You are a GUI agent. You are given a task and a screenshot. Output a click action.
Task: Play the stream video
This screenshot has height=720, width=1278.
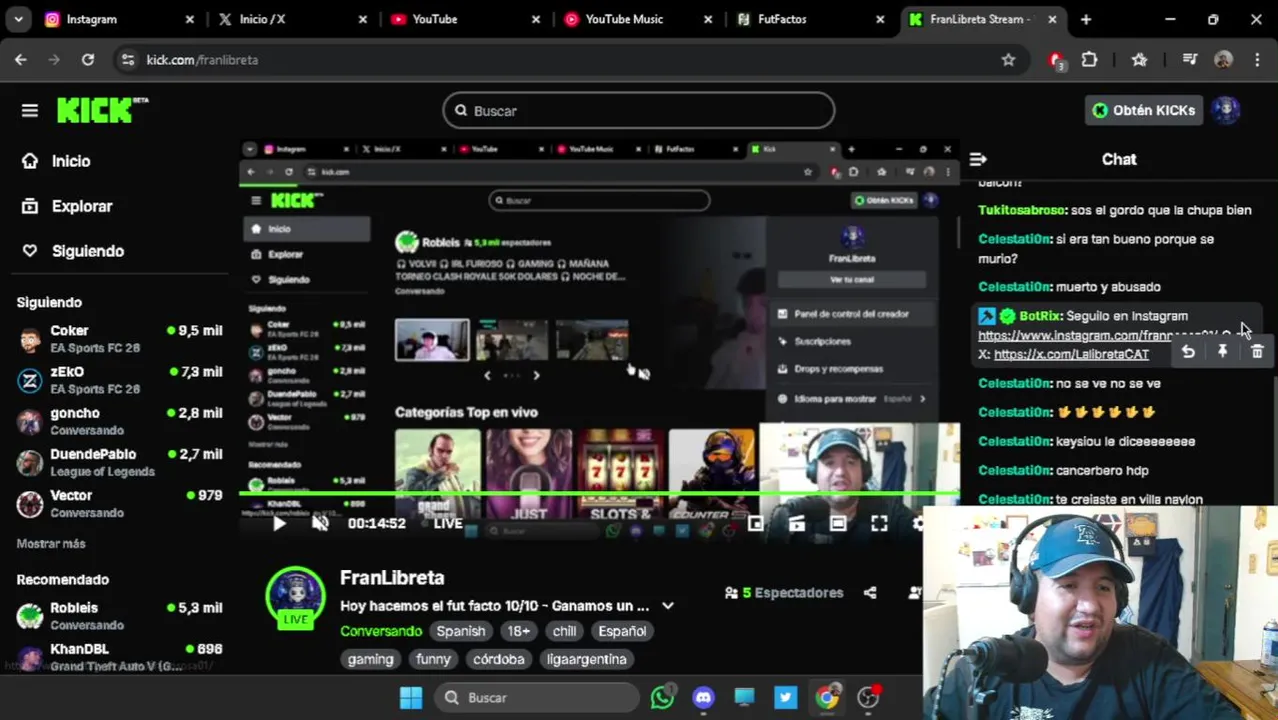tap(279, 523)
